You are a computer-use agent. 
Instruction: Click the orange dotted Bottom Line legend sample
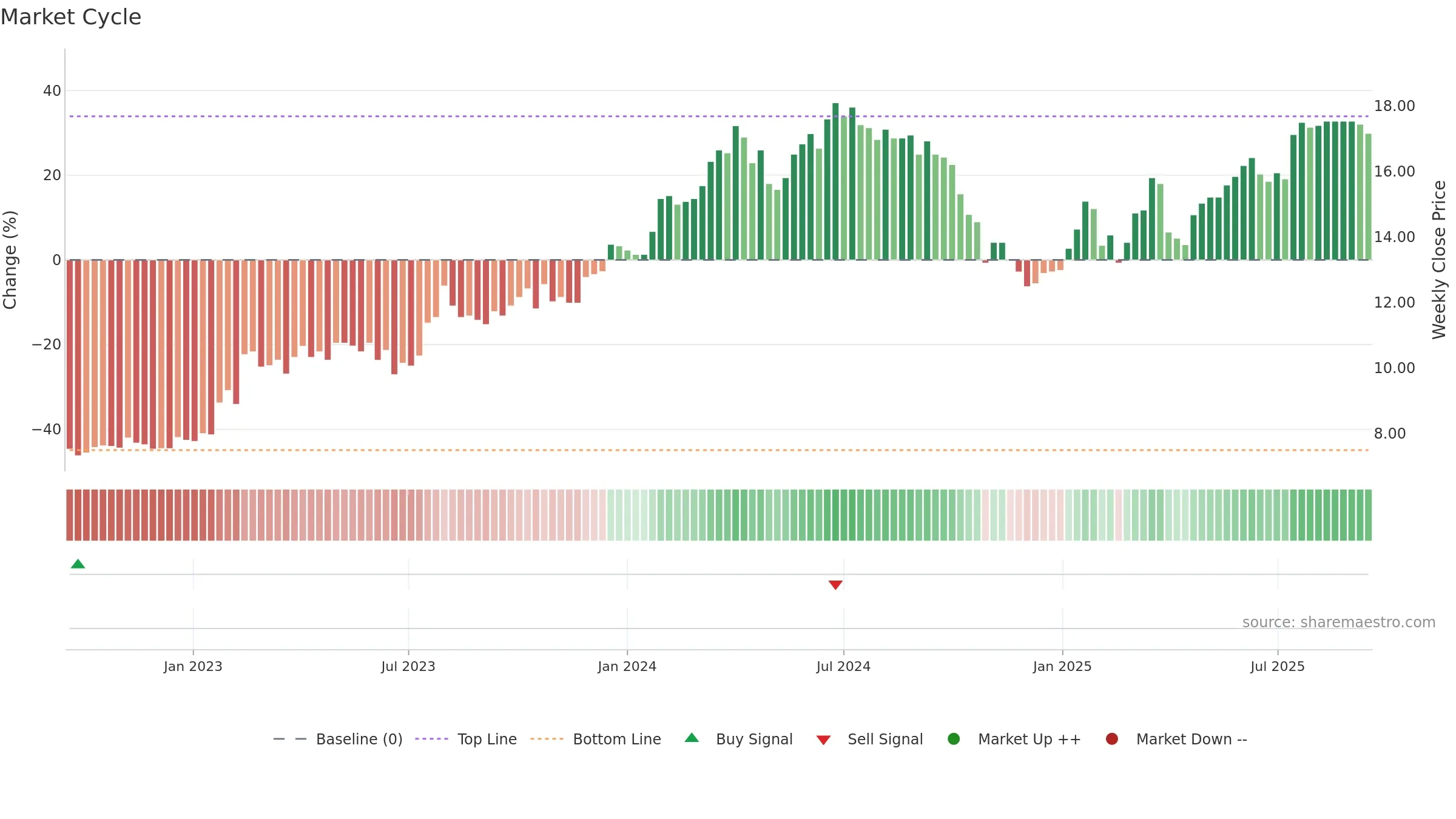point(547,739)
